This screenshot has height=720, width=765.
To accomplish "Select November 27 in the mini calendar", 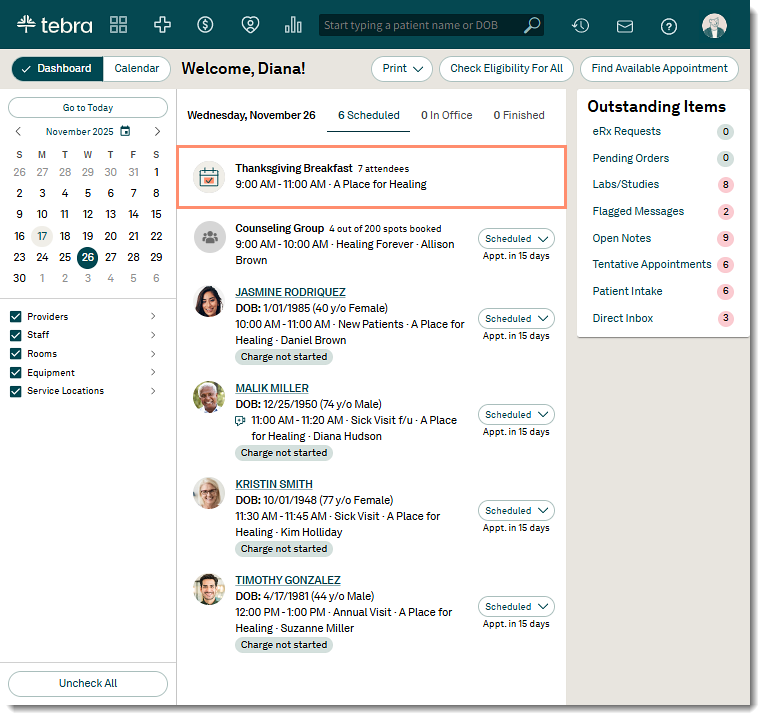I will [111, 257].
